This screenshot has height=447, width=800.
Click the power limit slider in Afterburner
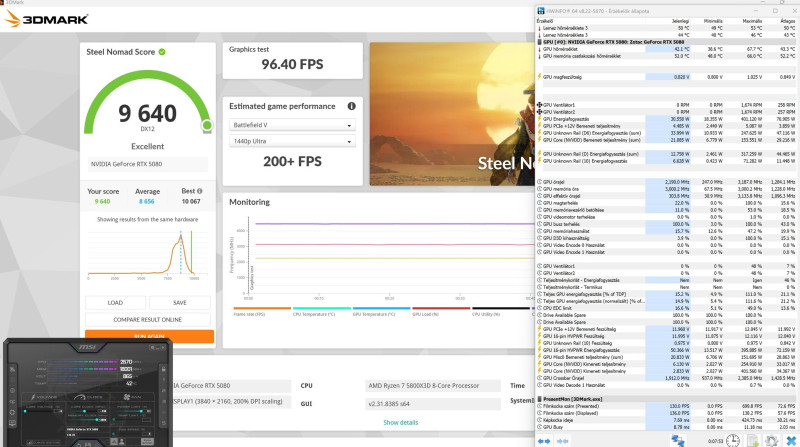coord(130,411)
